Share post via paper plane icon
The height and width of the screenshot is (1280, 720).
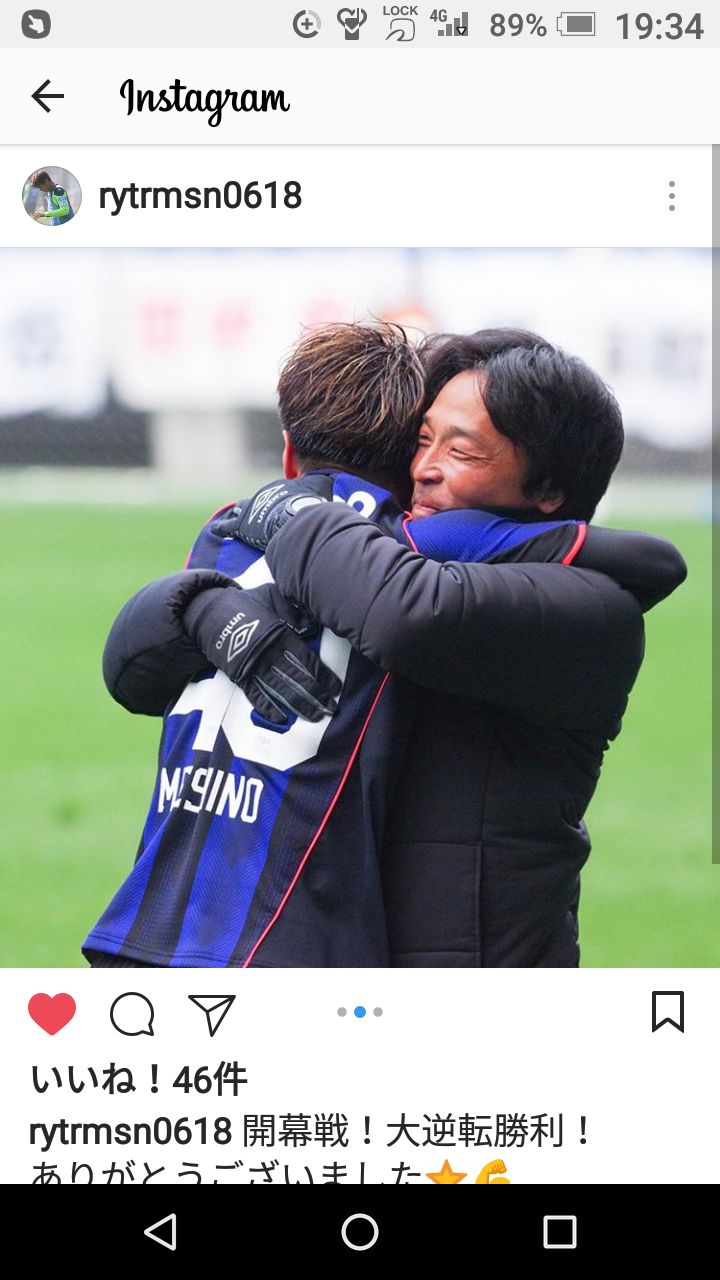(x=212, y=1014)
